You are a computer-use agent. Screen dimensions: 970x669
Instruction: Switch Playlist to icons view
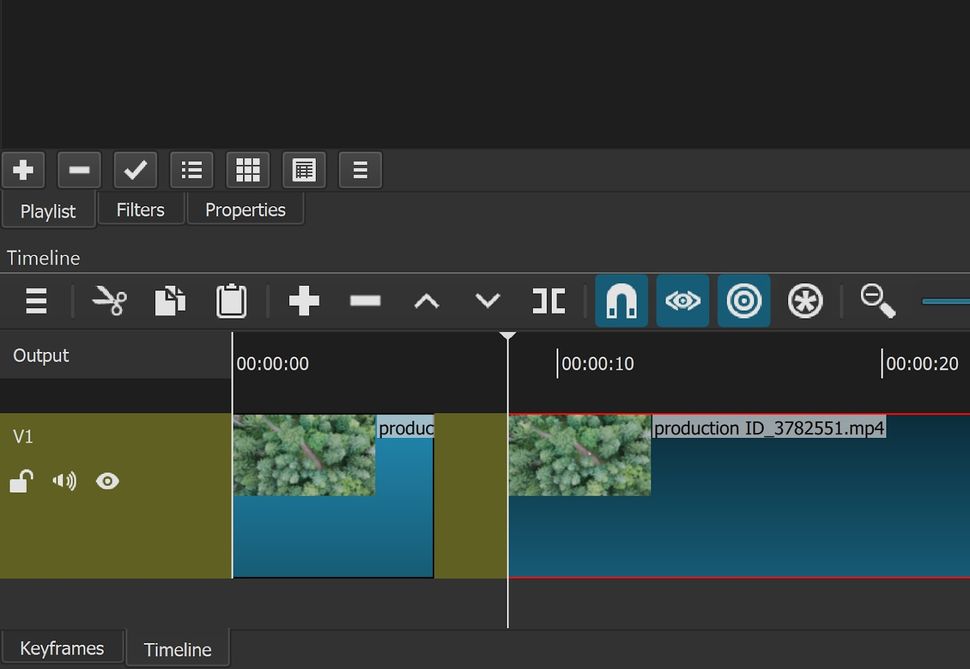coord(247,169)
